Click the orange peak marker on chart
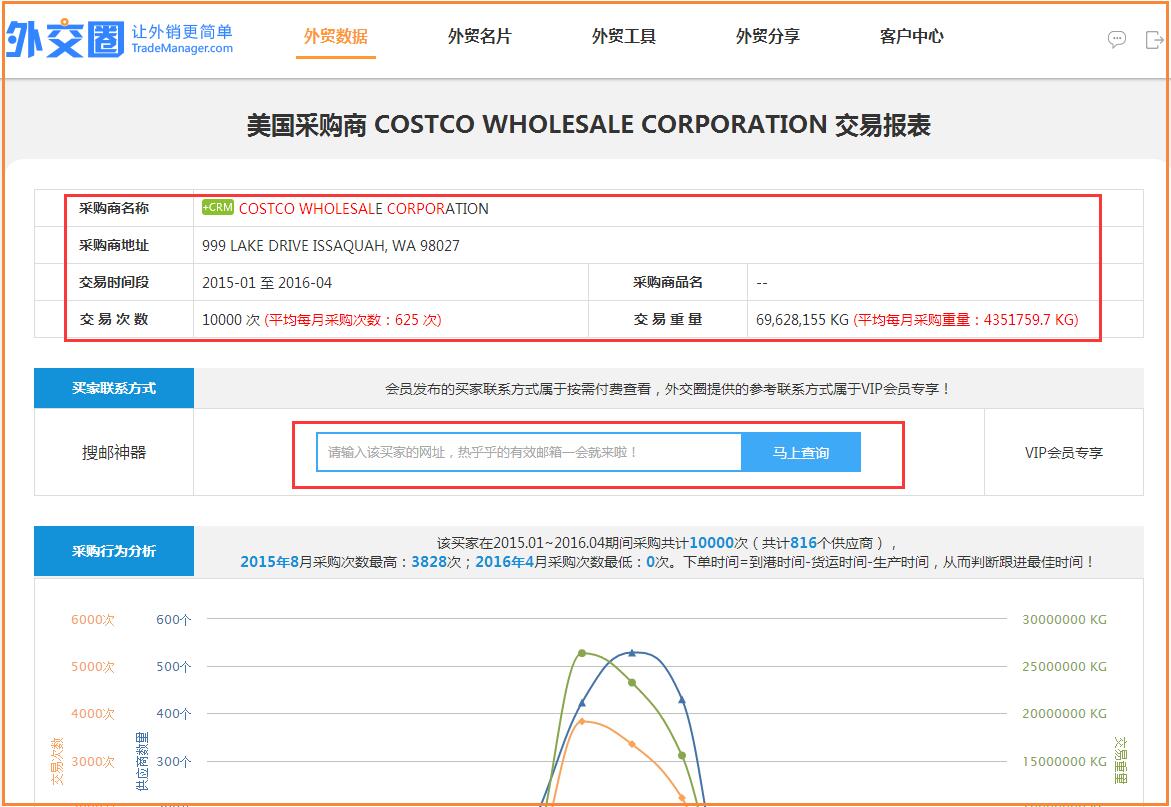The width and height of the screenshot is (1171, 807). tap(582, 721)
